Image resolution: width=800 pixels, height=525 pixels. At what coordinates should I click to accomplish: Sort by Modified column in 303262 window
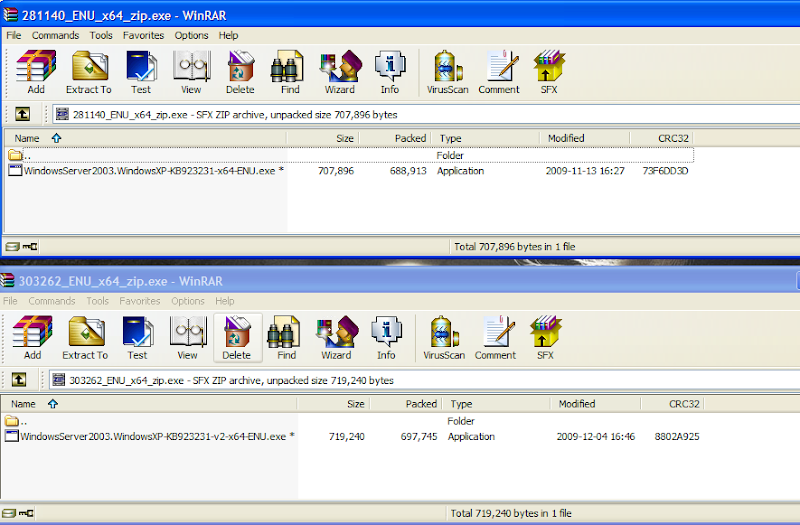coord(595,404)
